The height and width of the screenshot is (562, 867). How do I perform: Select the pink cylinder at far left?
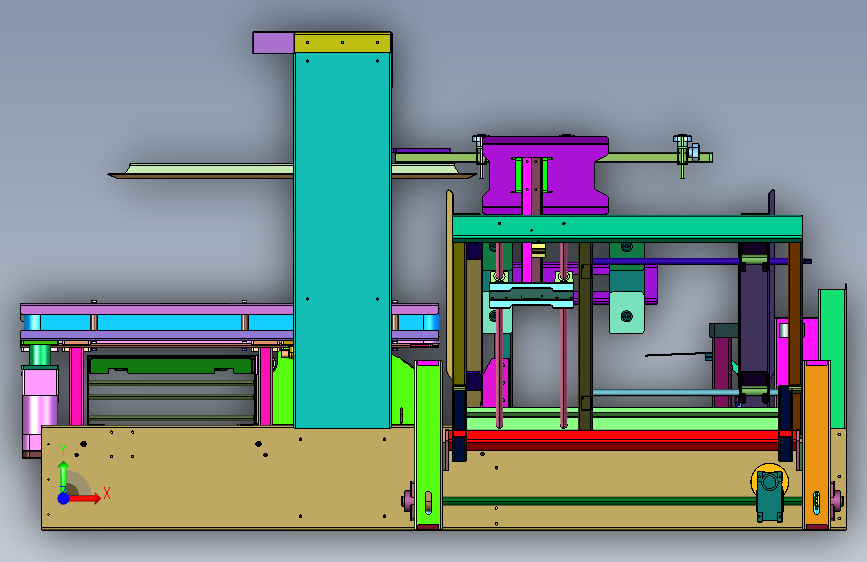tap(40, 410)
